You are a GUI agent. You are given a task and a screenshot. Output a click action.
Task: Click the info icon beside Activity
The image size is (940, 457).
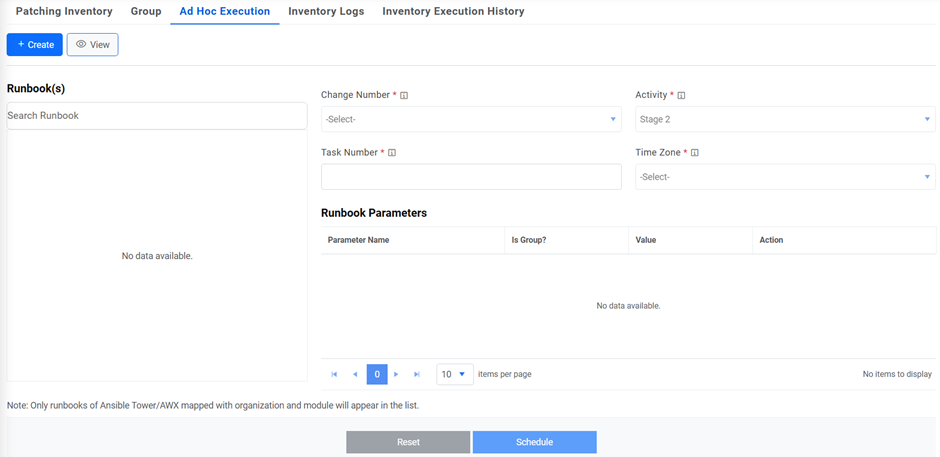point(681,96)
